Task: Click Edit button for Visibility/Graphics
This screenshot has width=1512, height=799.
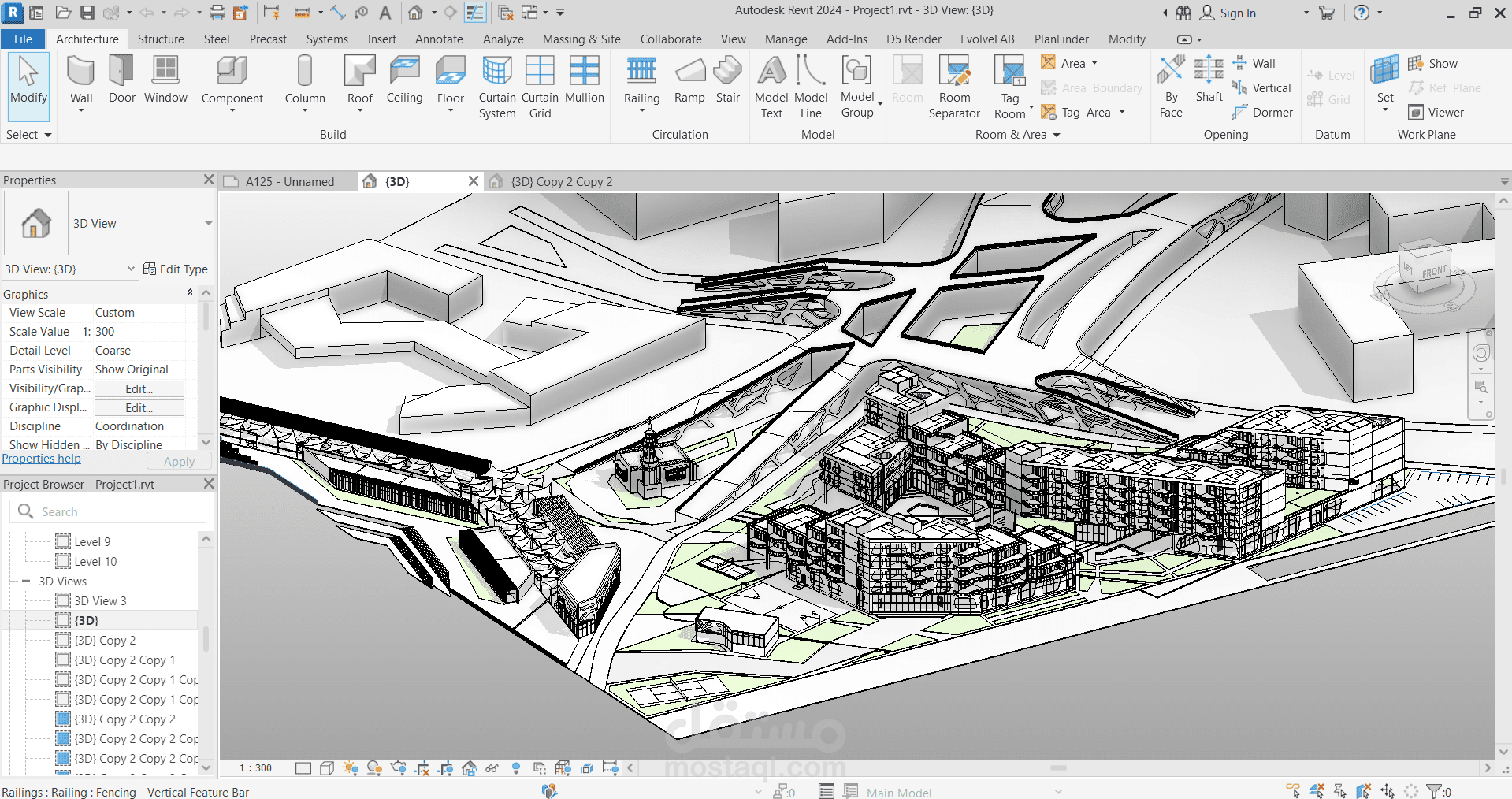Action: (x=139, y=389)
